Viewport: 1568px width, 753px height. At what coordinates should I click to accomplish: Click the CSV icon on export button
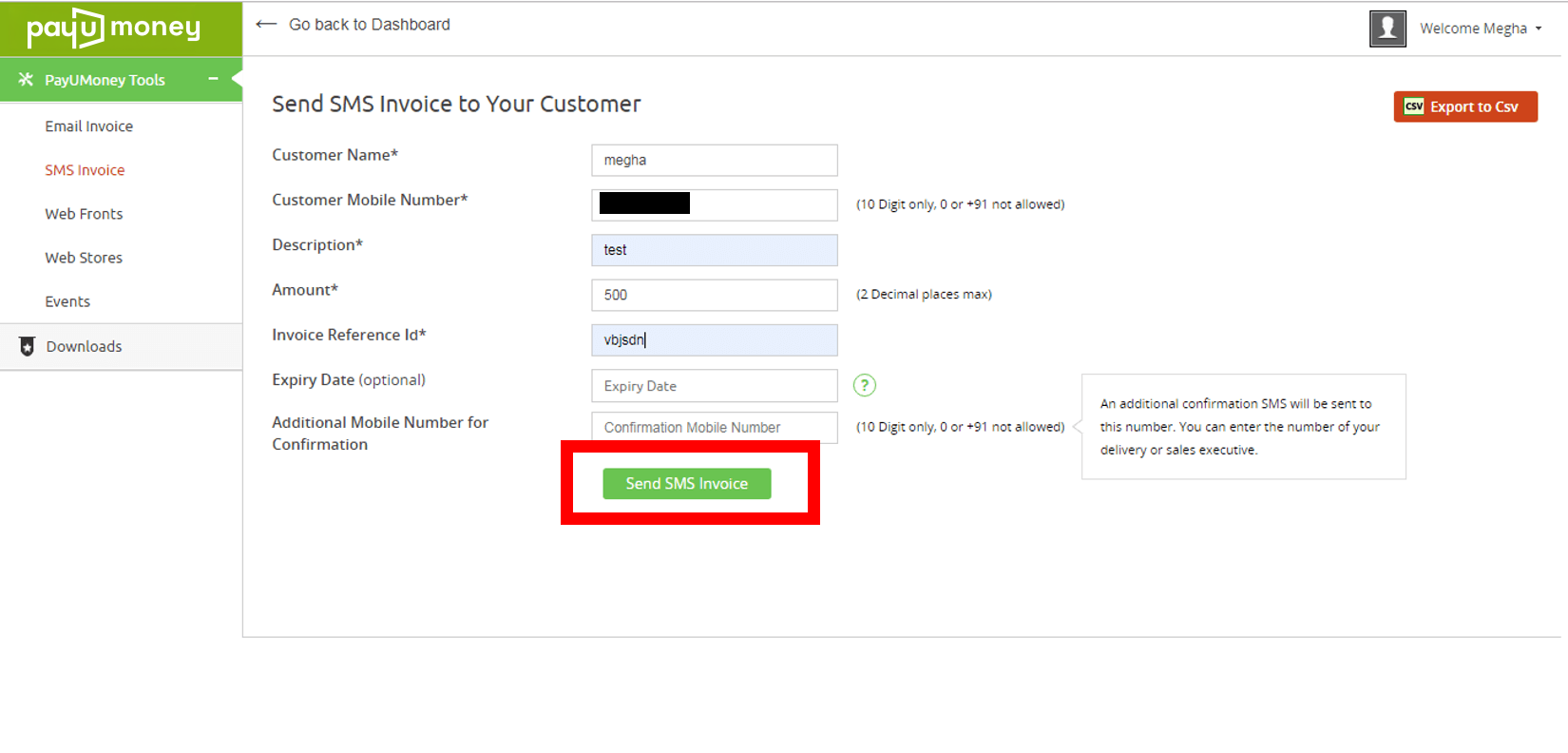[x=1414, y=106]
